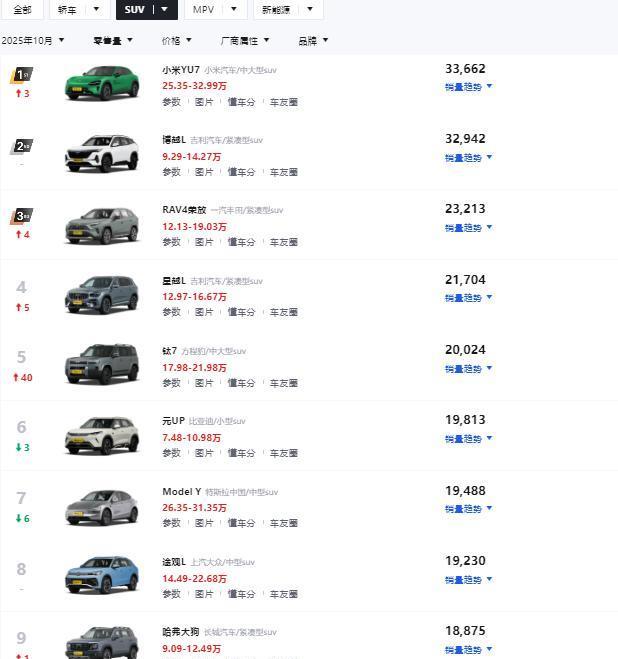Click the bronze rank 3 badge icon
This screenshot has width=618, height=659.
pos(21,216)
